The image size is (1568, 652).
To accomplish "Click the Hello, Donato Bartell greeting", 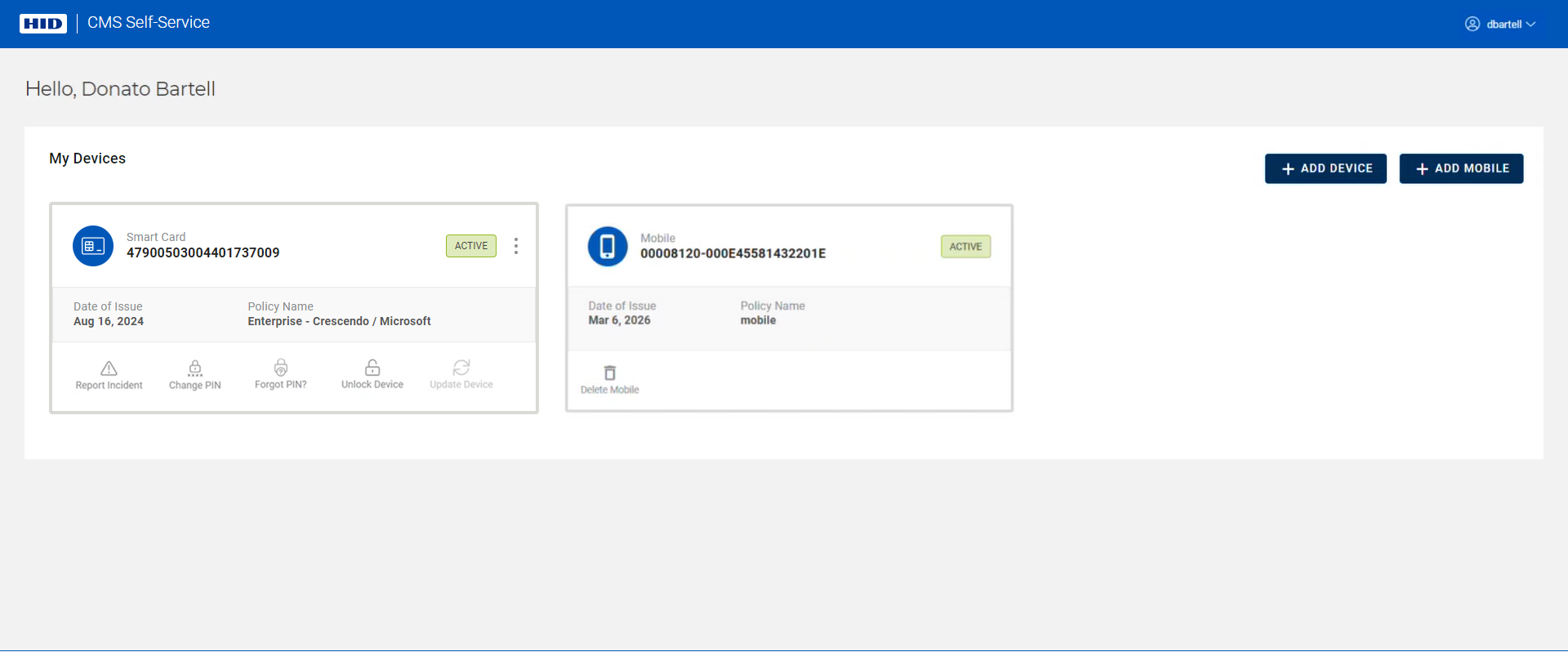I will [x=121, y=89].
